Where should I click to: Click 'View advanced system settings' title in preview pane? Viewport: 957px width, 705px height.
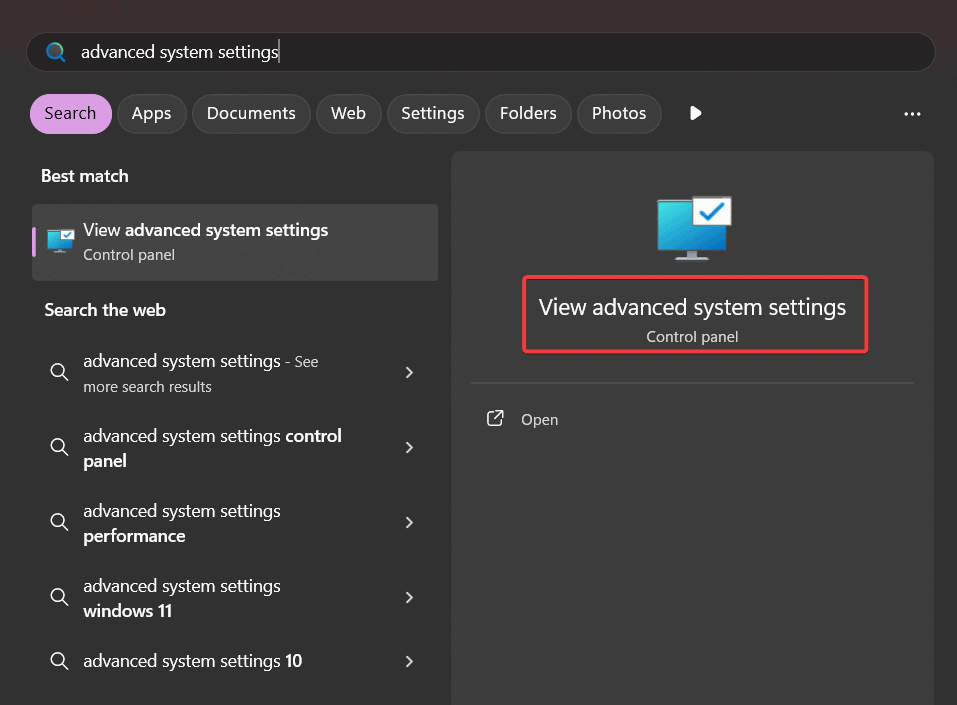click(692, 307)
